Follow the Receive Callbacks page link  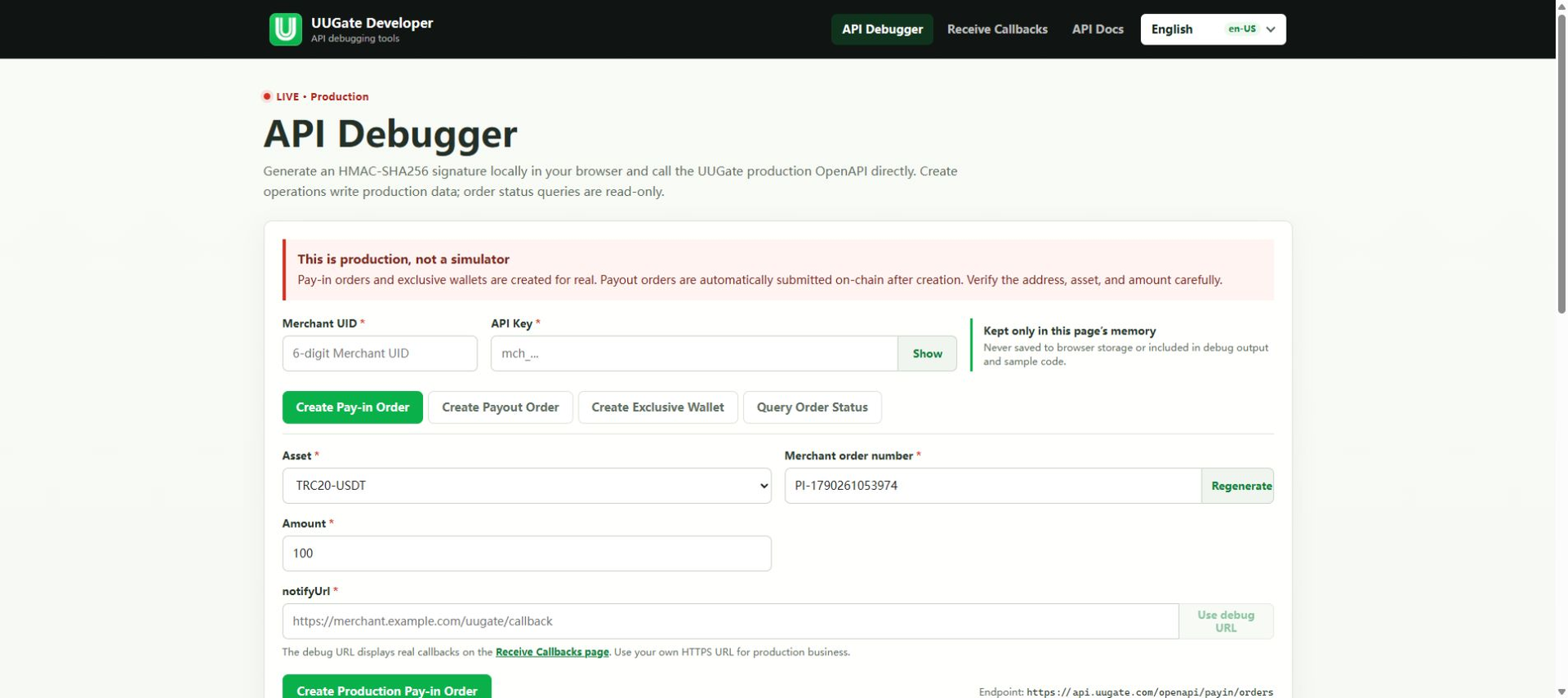coord(552,652)
